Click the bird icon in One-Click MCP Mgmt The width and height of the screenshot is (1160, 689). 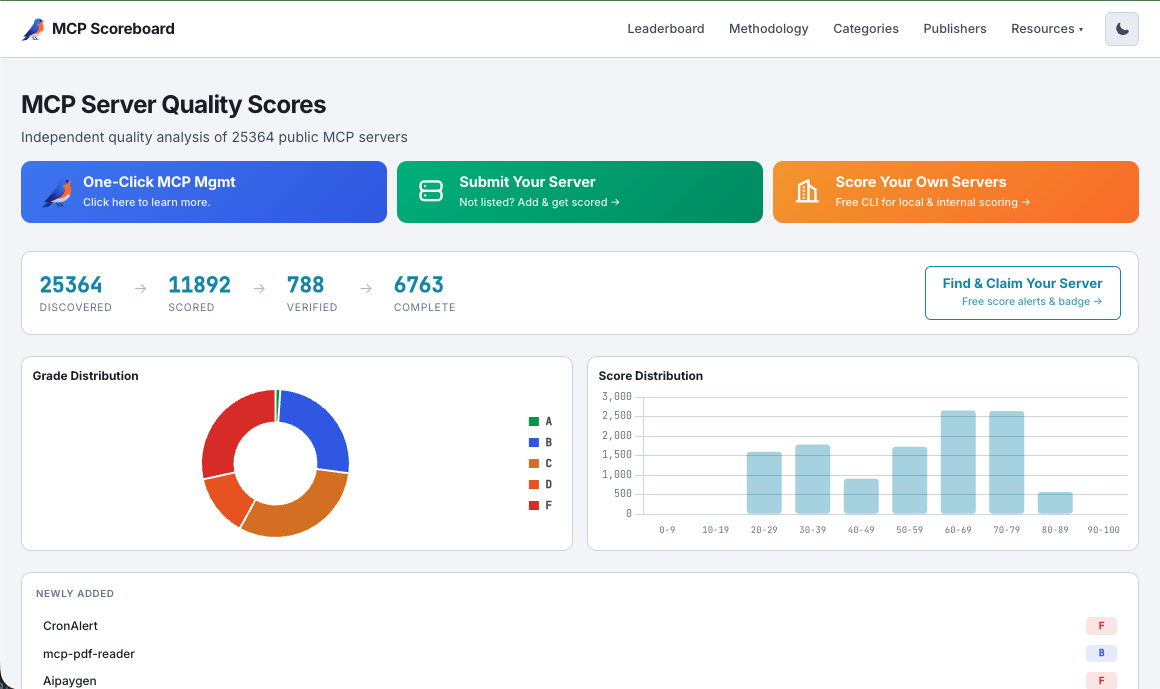(x=57, y=192)
